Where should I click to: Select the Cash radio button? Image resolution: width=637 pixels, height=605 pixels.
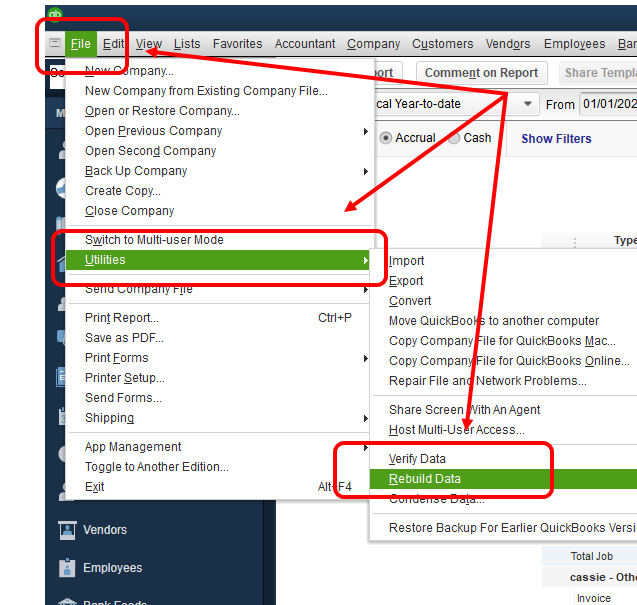pos(454,138)
